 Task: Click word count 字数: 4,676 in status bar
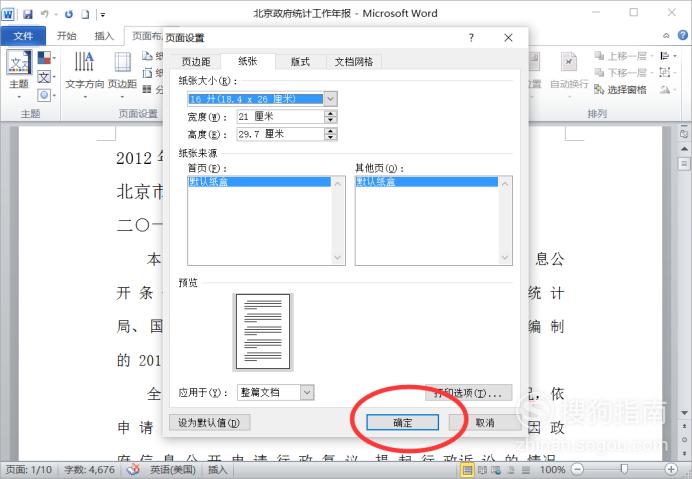point(90,470)
